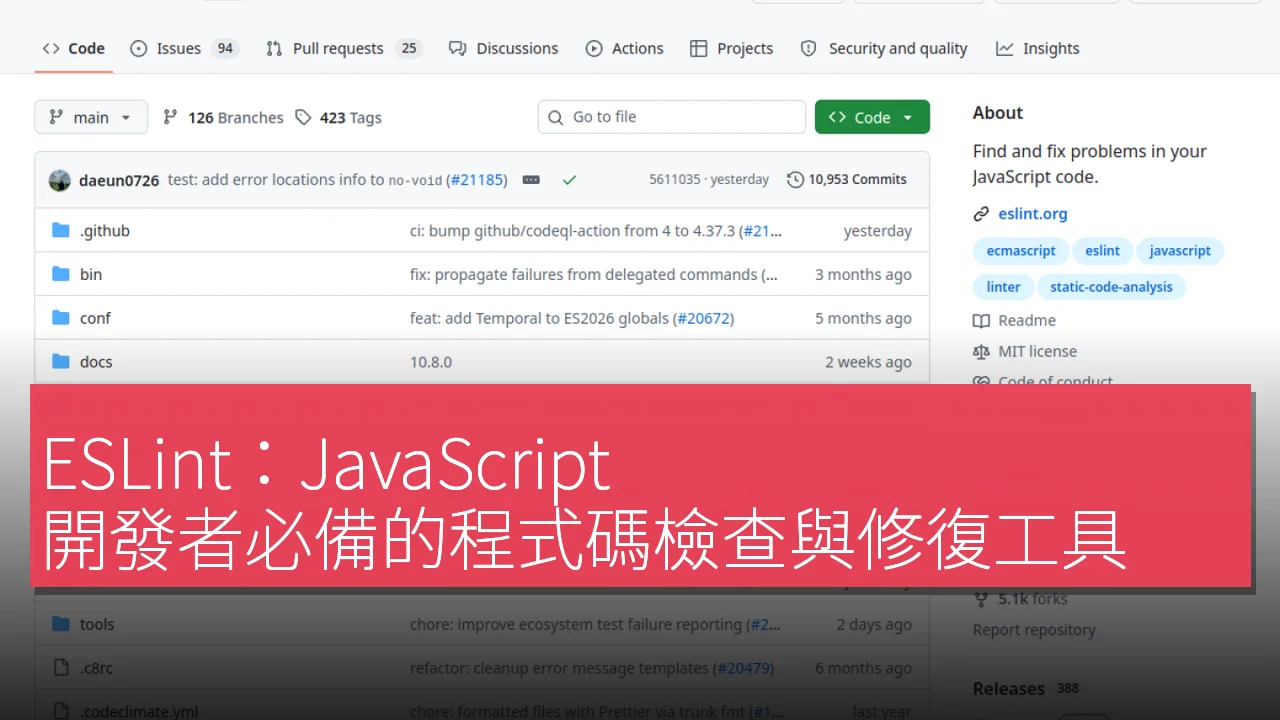The image size is (1280, 720).
Task: Click the .c8rc file icon
Action: pyautogui.click(x=61, y=668)
